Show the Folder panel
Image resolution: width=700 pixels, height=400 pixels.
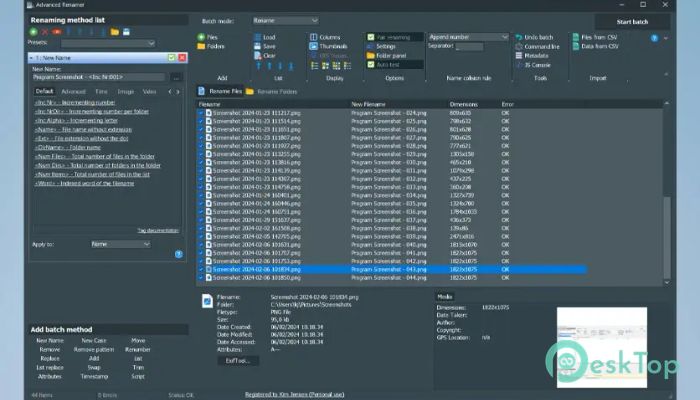(x=387, y=55)
